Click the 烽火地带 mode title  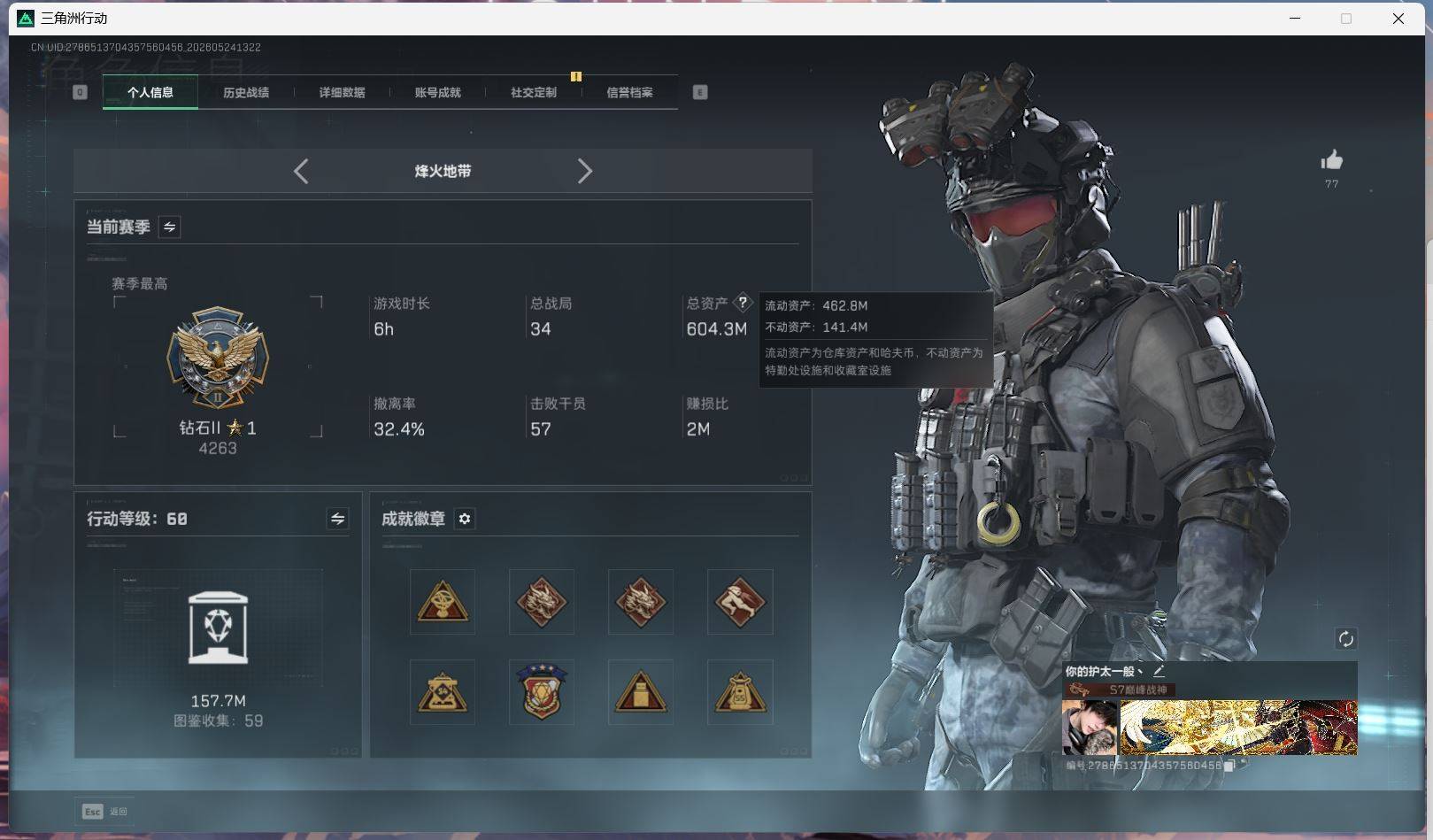[x=443, y=171]
